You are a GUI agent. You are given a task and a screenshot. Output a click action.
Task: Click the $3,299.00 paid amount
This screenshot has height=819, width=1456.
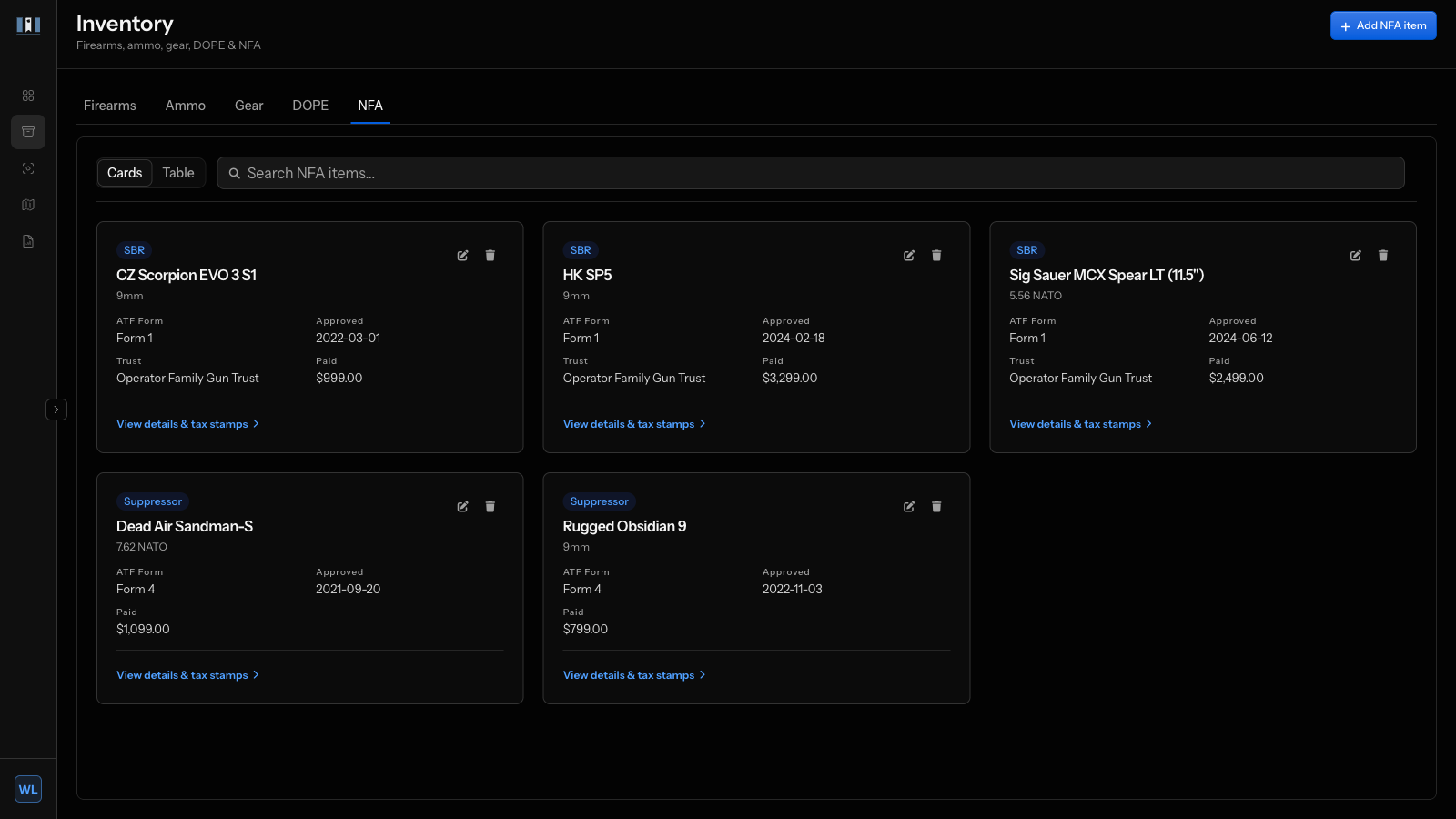click(790, 378)
